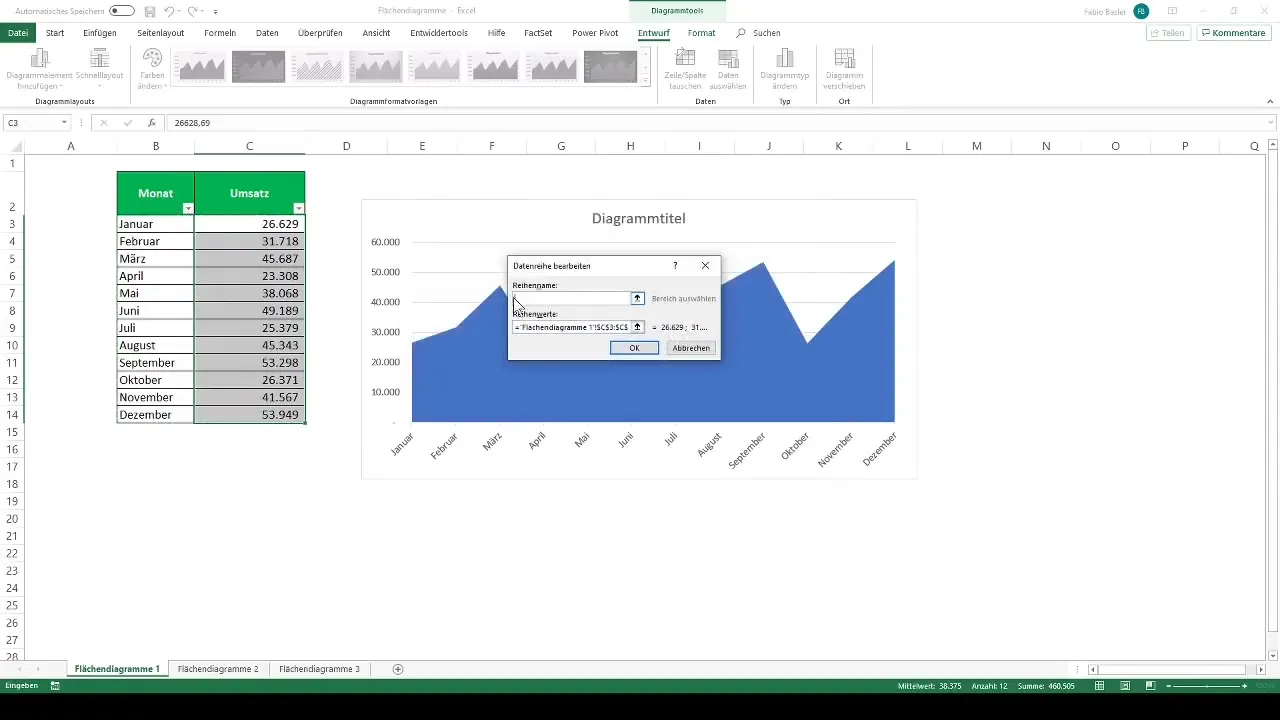1280x720 pixels.
Task: Open the Datei tab
Action: click(18, 33)
